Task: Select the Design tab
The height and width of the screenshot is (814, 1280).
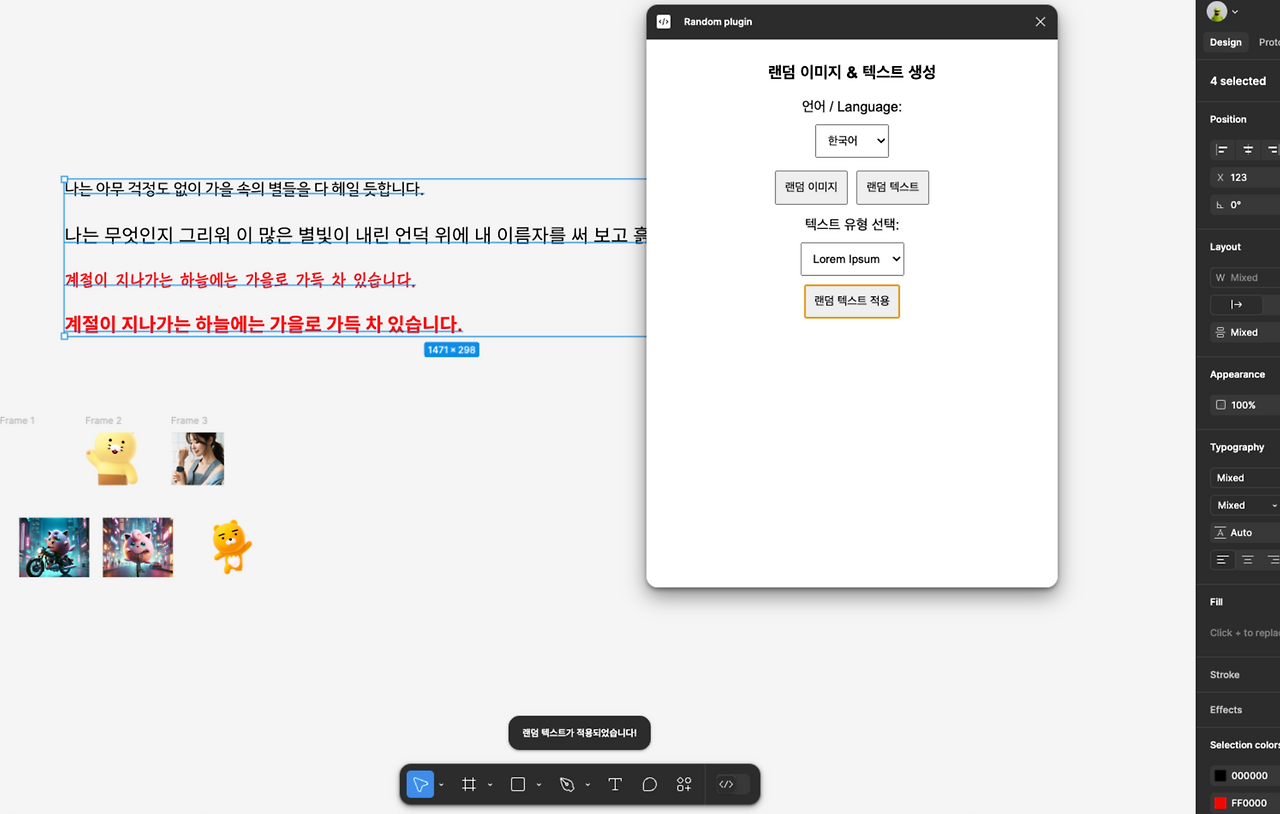Action: point(1225,41)
